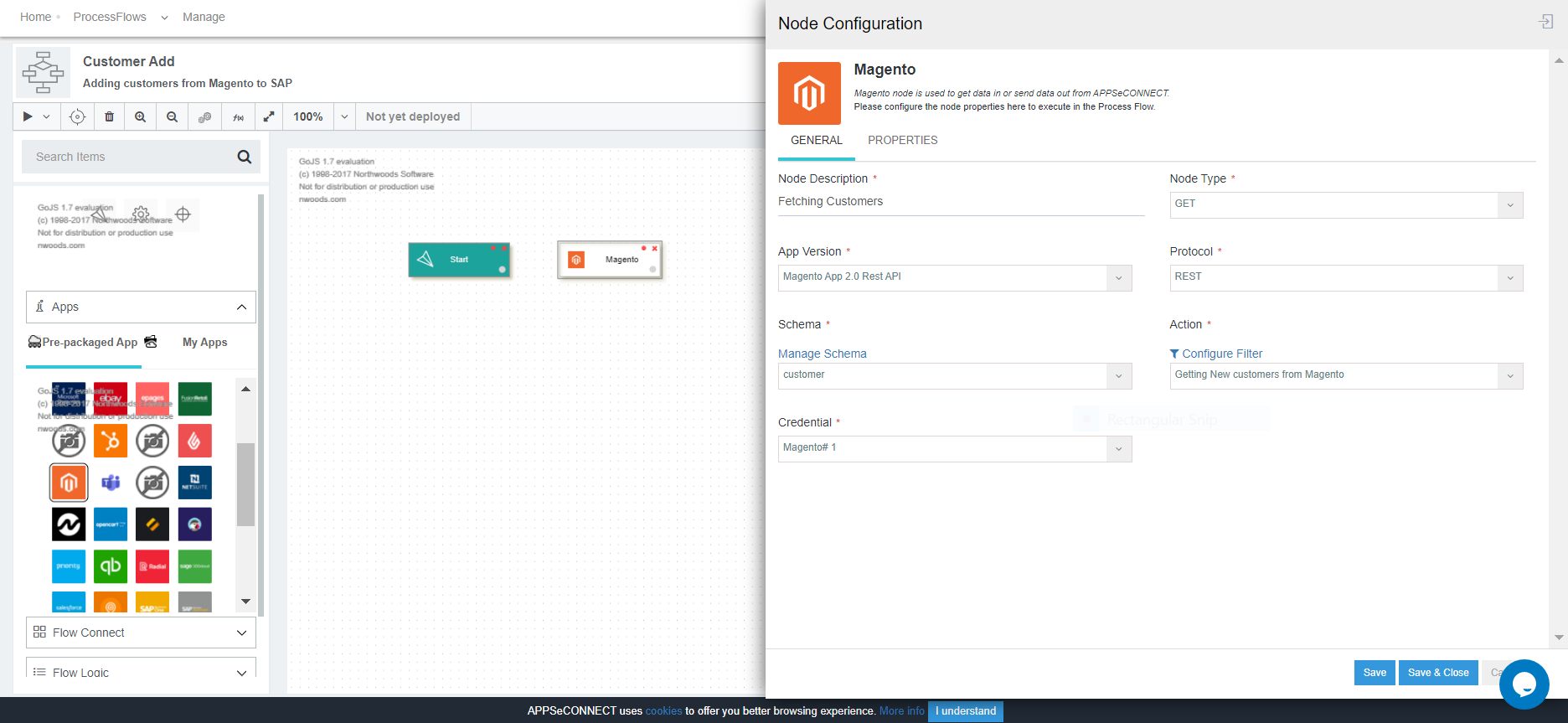Viewport: 1568px width, 723px height.
Task: Zoom out on the flow canvas
Action: pos(173,116)
